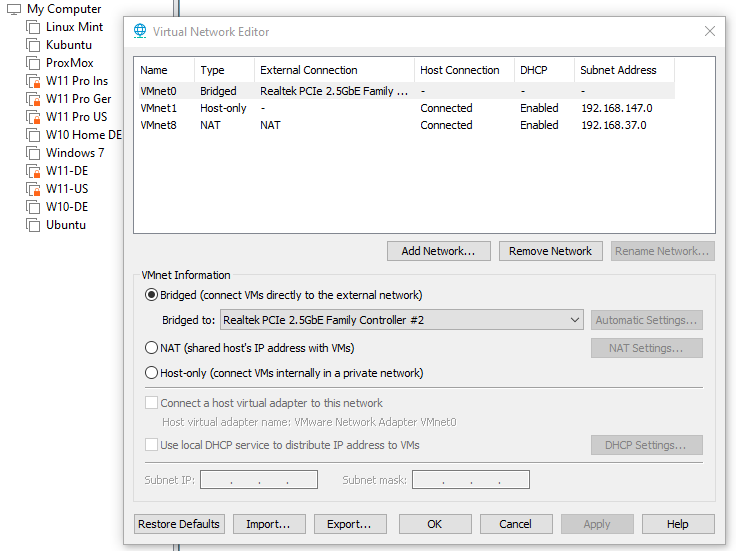Select Windows 7 in the library

coord(75,153)
